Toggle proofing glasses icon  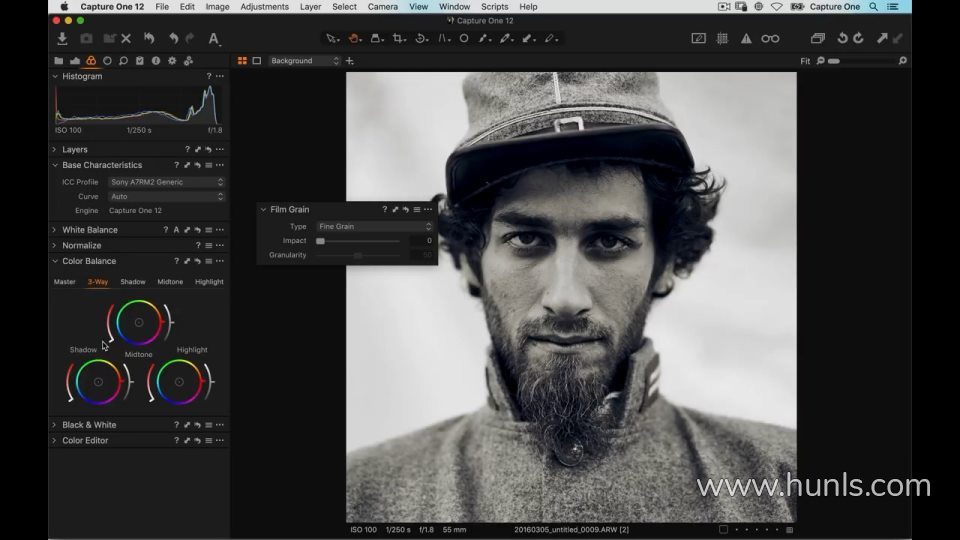770,39
